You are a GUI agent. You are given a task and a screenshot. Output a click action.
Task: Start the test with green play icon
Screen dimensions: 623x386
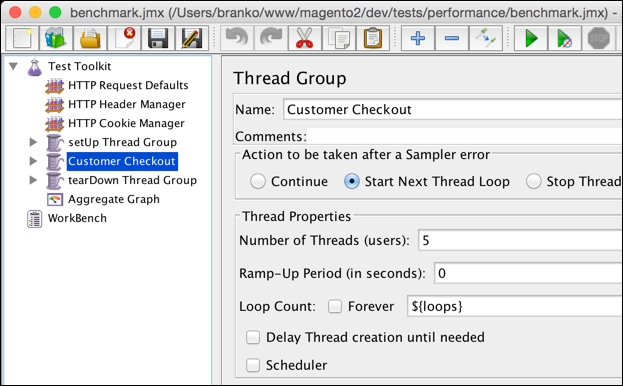[x=531, y=39]
